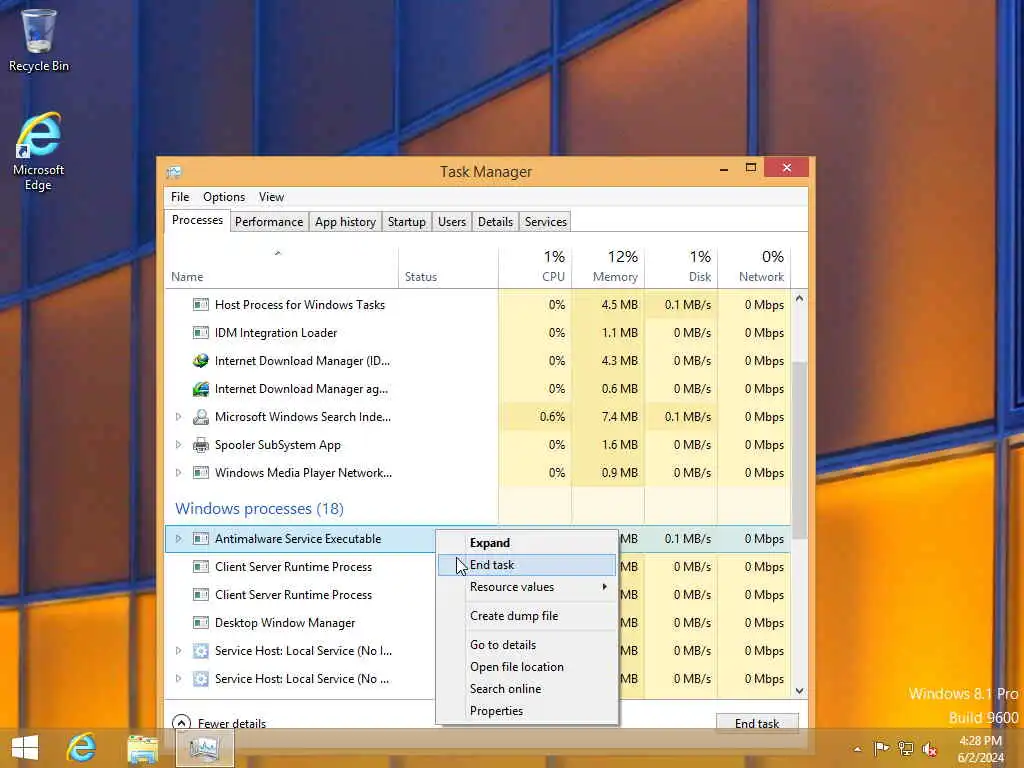Click Task Manager title bar icon
This screenshot has width=1024, height=768.
click(174, 172)
